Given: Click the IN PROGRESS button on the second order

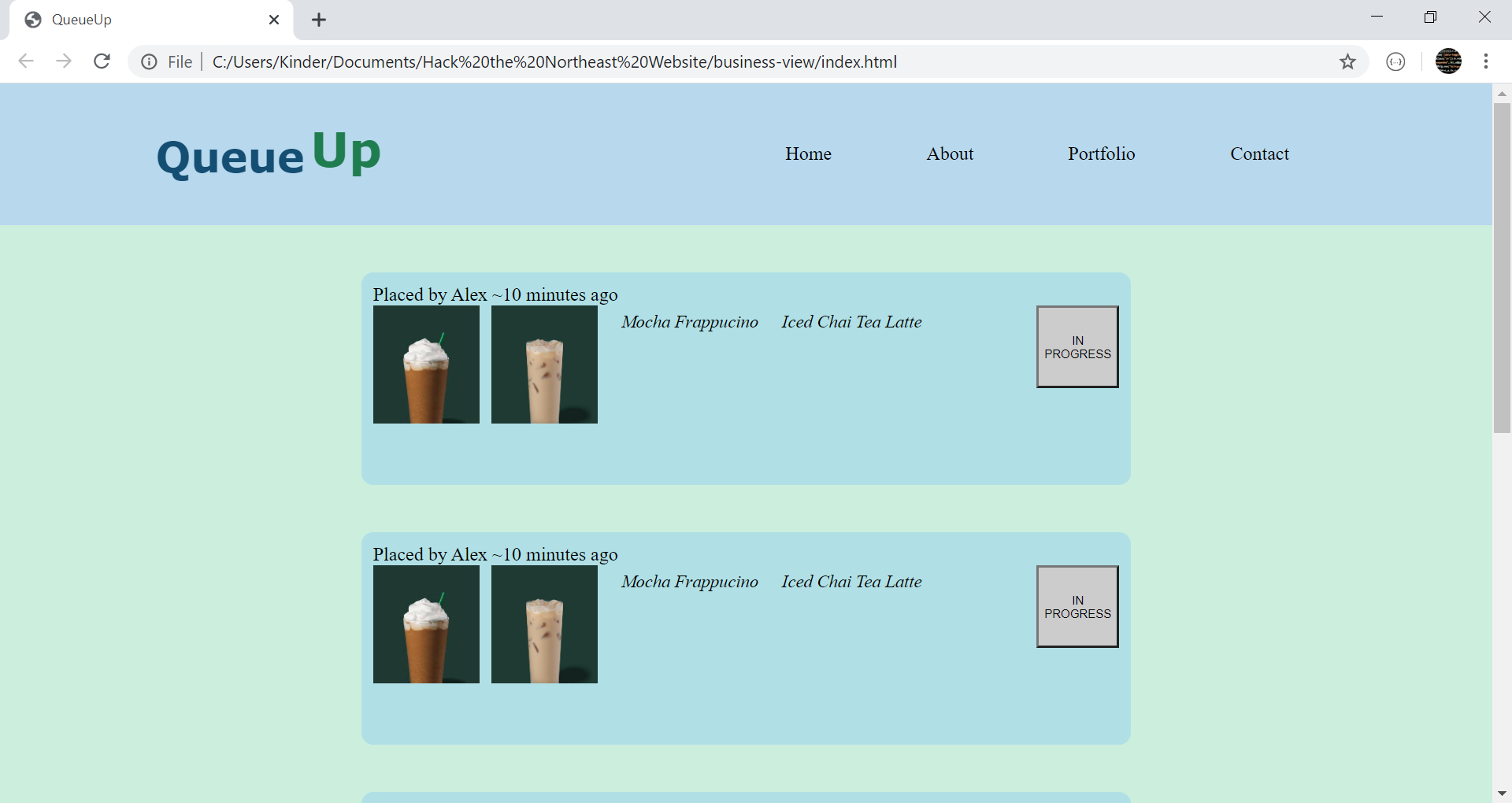Looking at the screenshot, I should [x=1077, y=606].
